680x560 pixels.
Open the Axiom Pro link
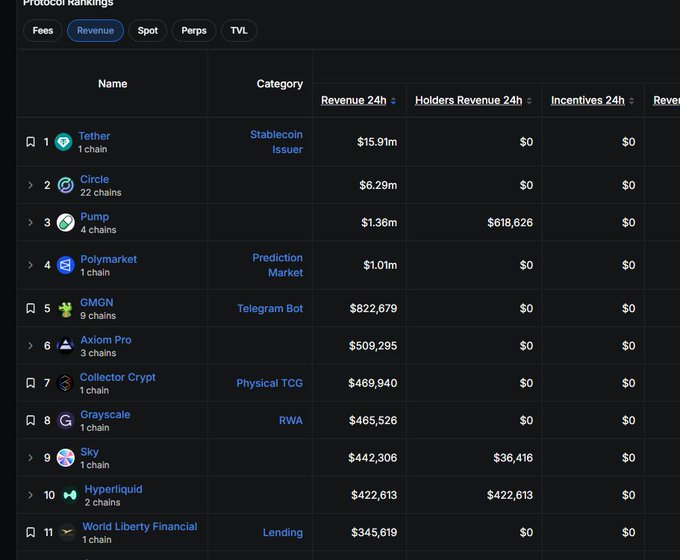106,340
